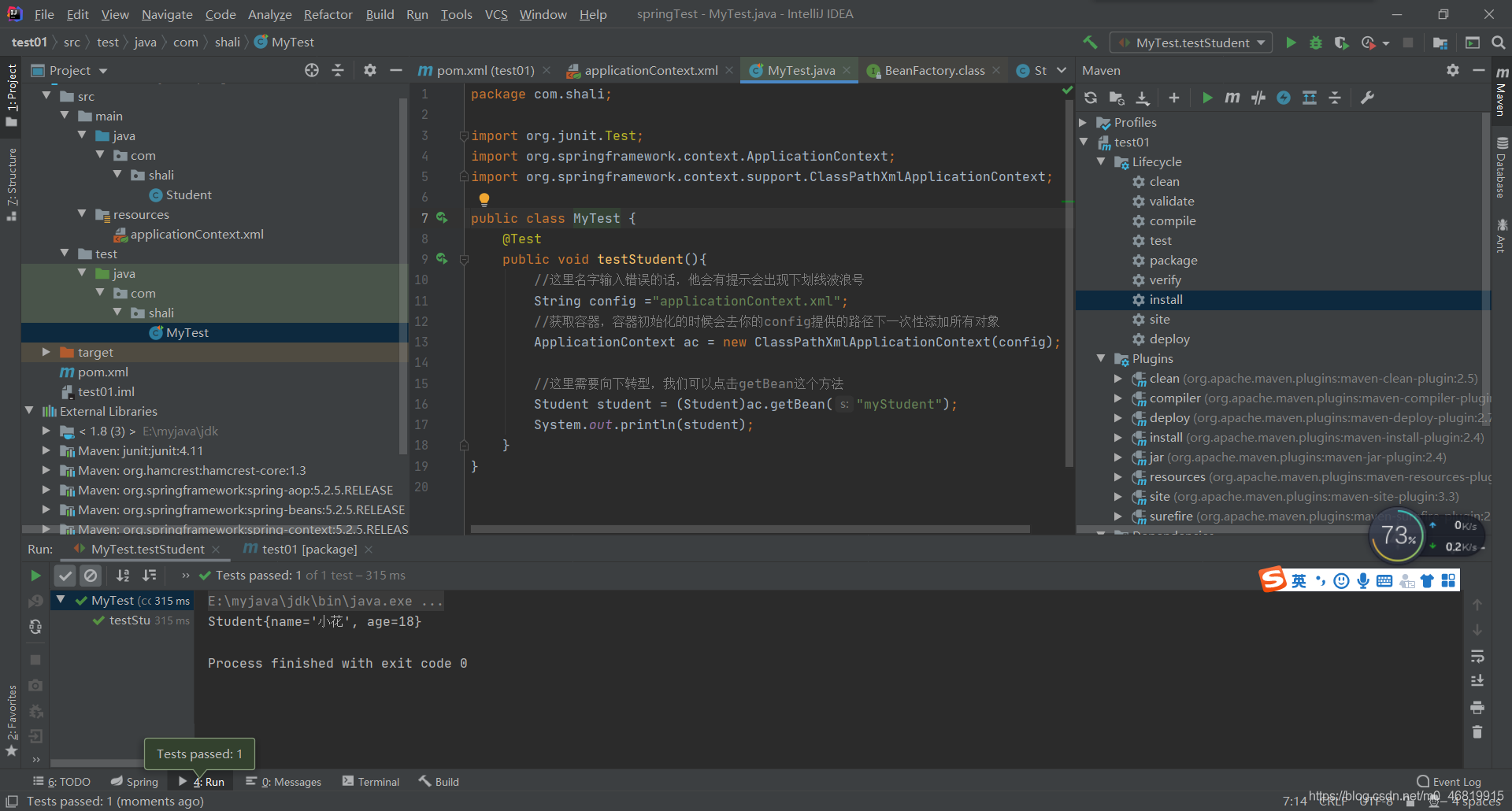The image size is (1512, 811).
Task: Execute Maven Goal 'm' icon
Action: [1232, 98]
